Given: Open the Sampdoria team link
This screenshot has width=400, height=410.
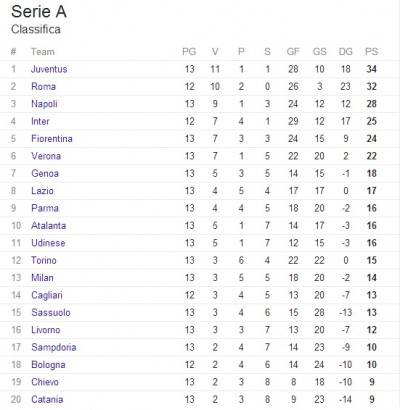Looking at the screenshot, I should pyautogui.click(x=54, y=347).
